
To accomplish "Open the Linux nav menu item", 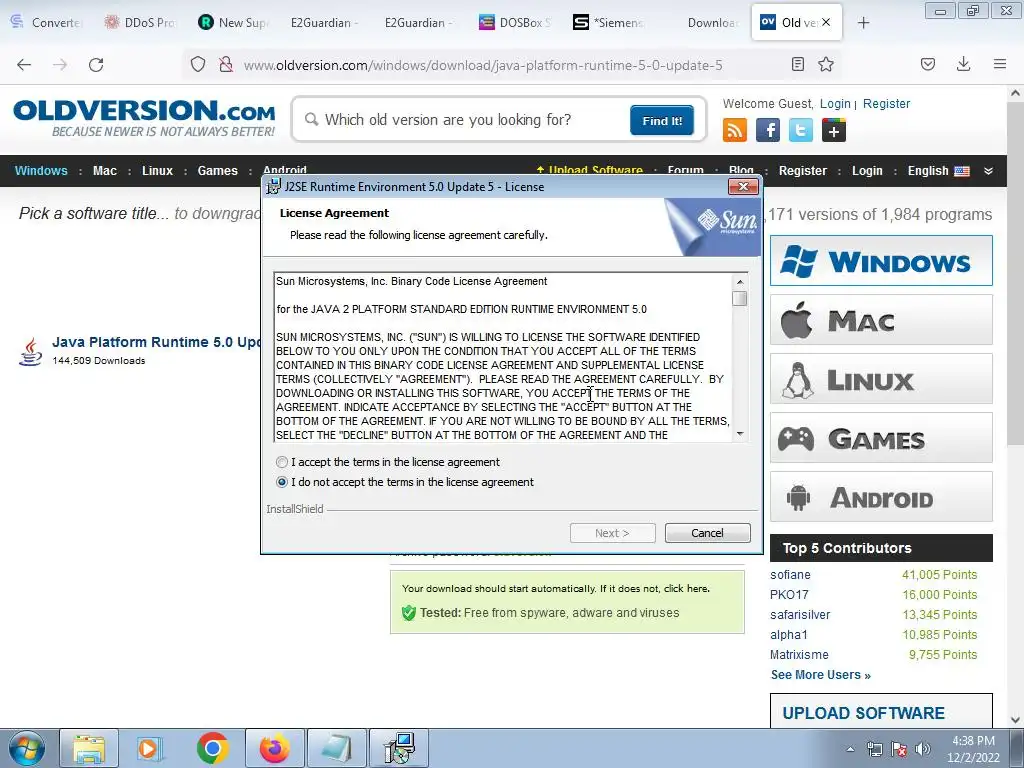I will 157,170.
